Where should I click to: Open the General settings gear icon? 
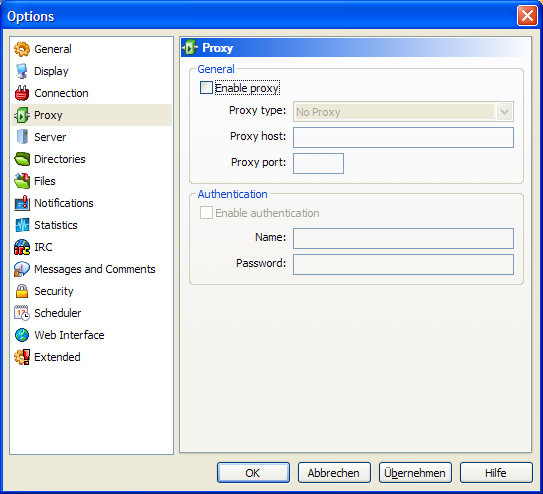click(x=22, y=49)
